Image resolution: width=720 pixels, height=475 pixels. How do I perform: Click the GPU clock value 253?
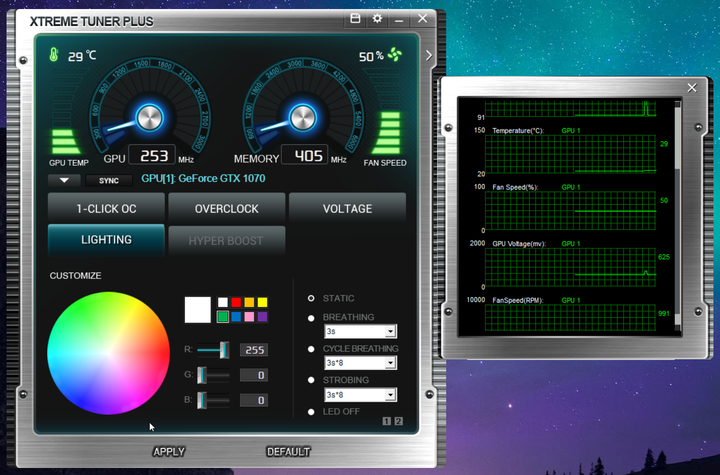(x=152, y=155)
